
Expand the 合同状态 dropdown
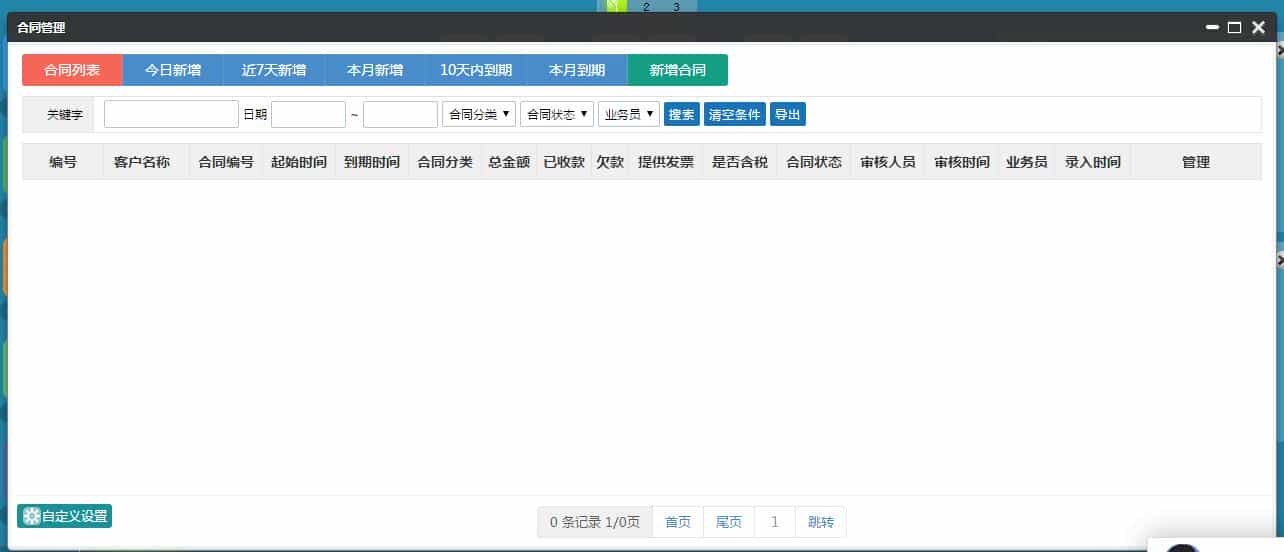click(557, 114)
